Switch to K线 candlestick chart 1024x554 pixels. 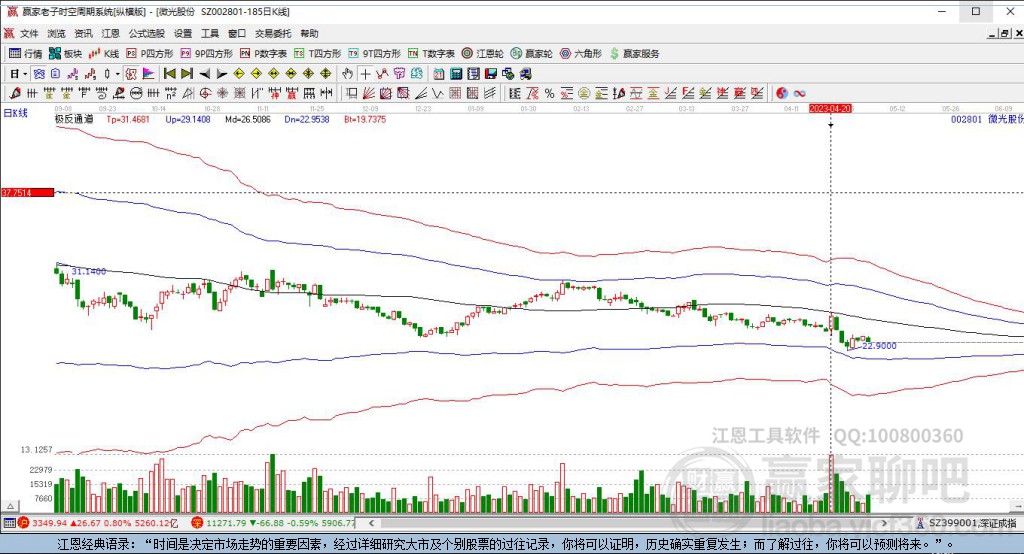point(104,54)
